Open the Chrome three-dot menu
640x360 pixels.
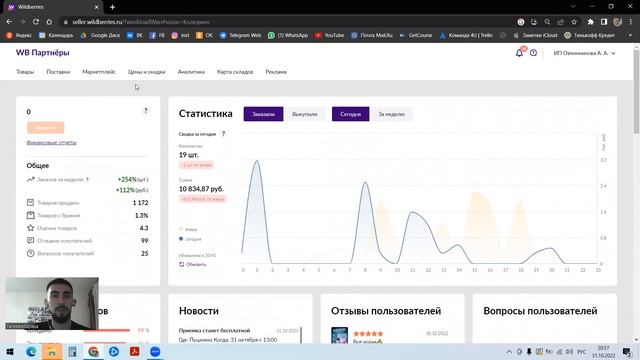pyautogui.click(x=631, y=22)
